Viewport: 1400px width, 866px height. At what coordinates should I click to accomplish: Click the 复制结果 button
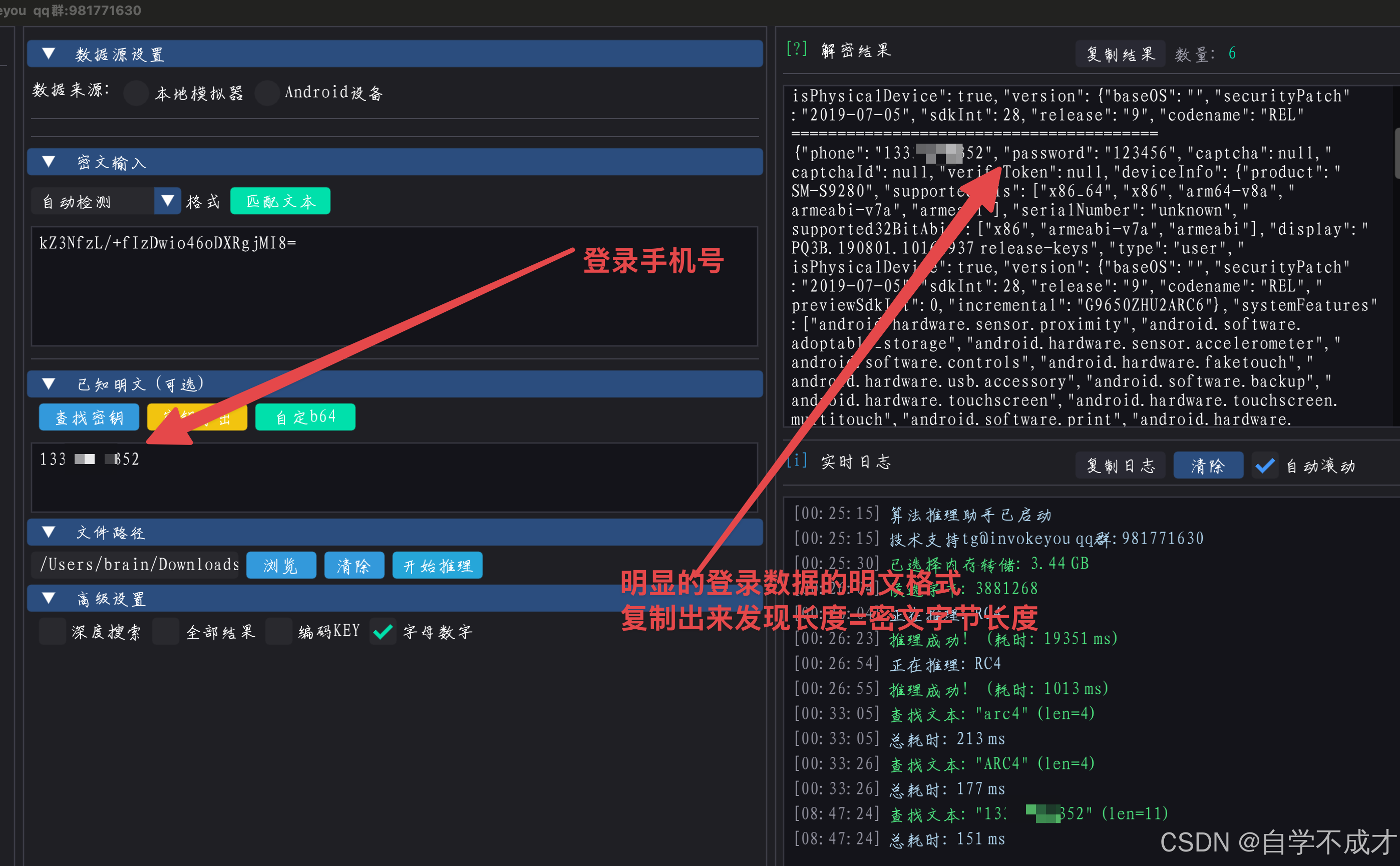click(1120, 54)
